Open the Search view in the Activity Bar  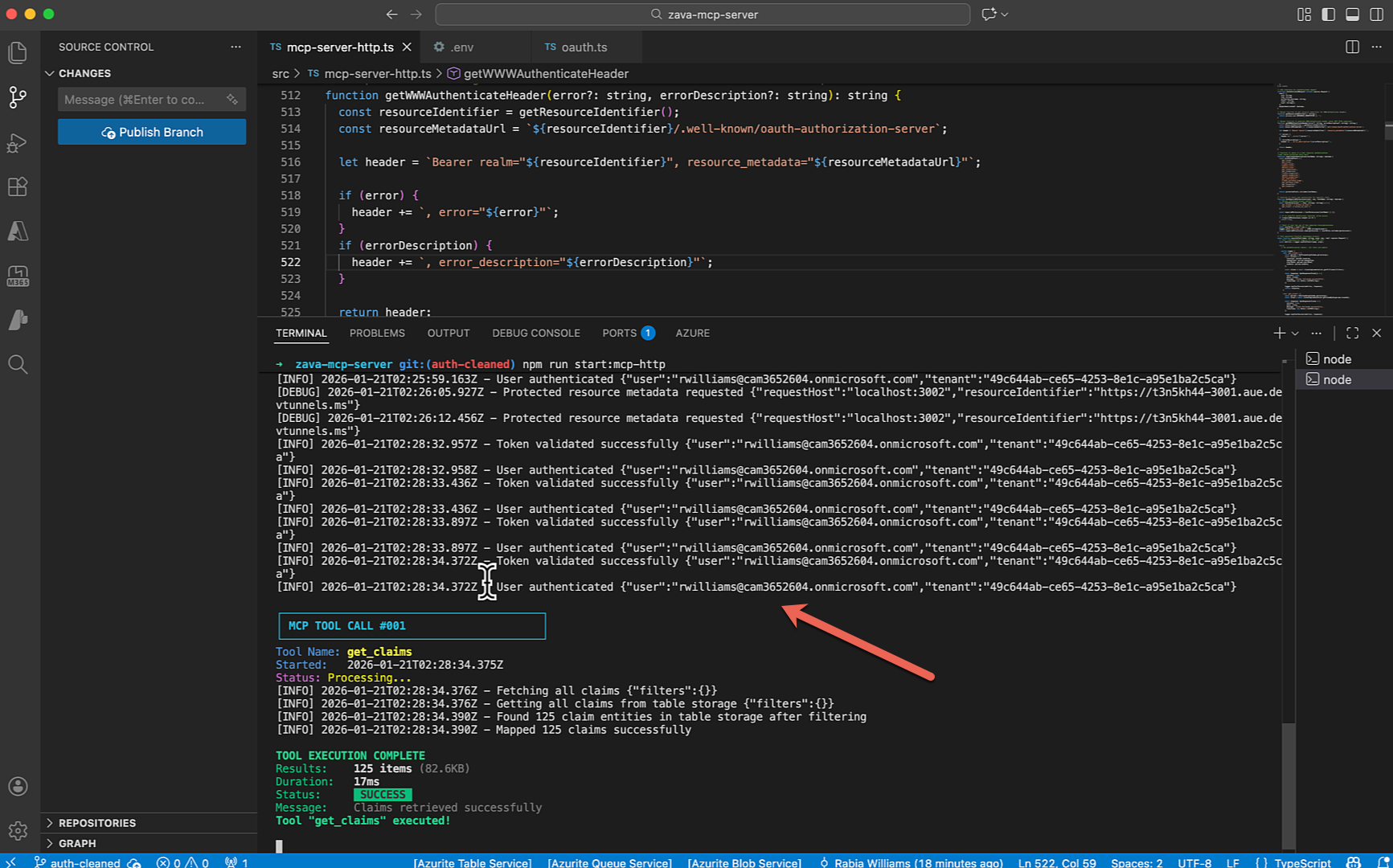pos(18,364)
